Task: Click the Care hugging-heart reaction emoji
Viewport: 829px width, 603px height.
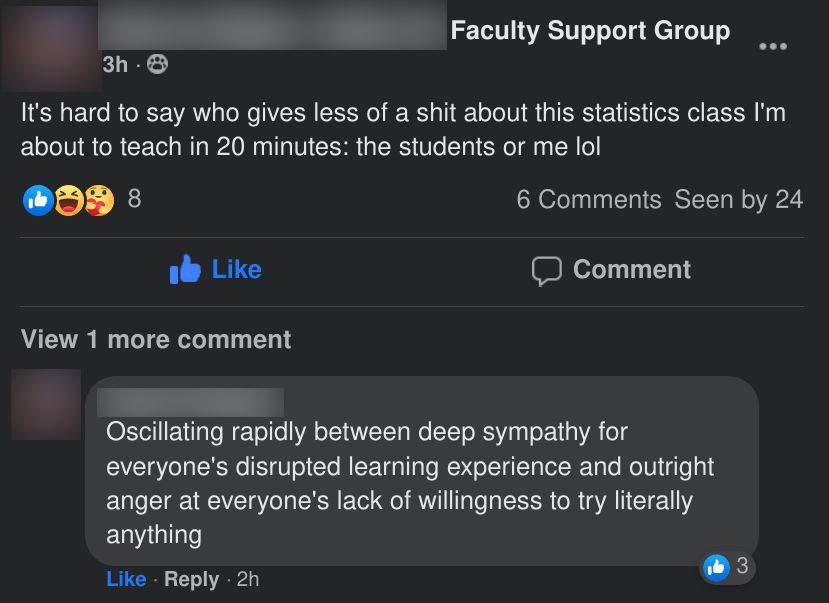Action: click(x=98, y=200)
